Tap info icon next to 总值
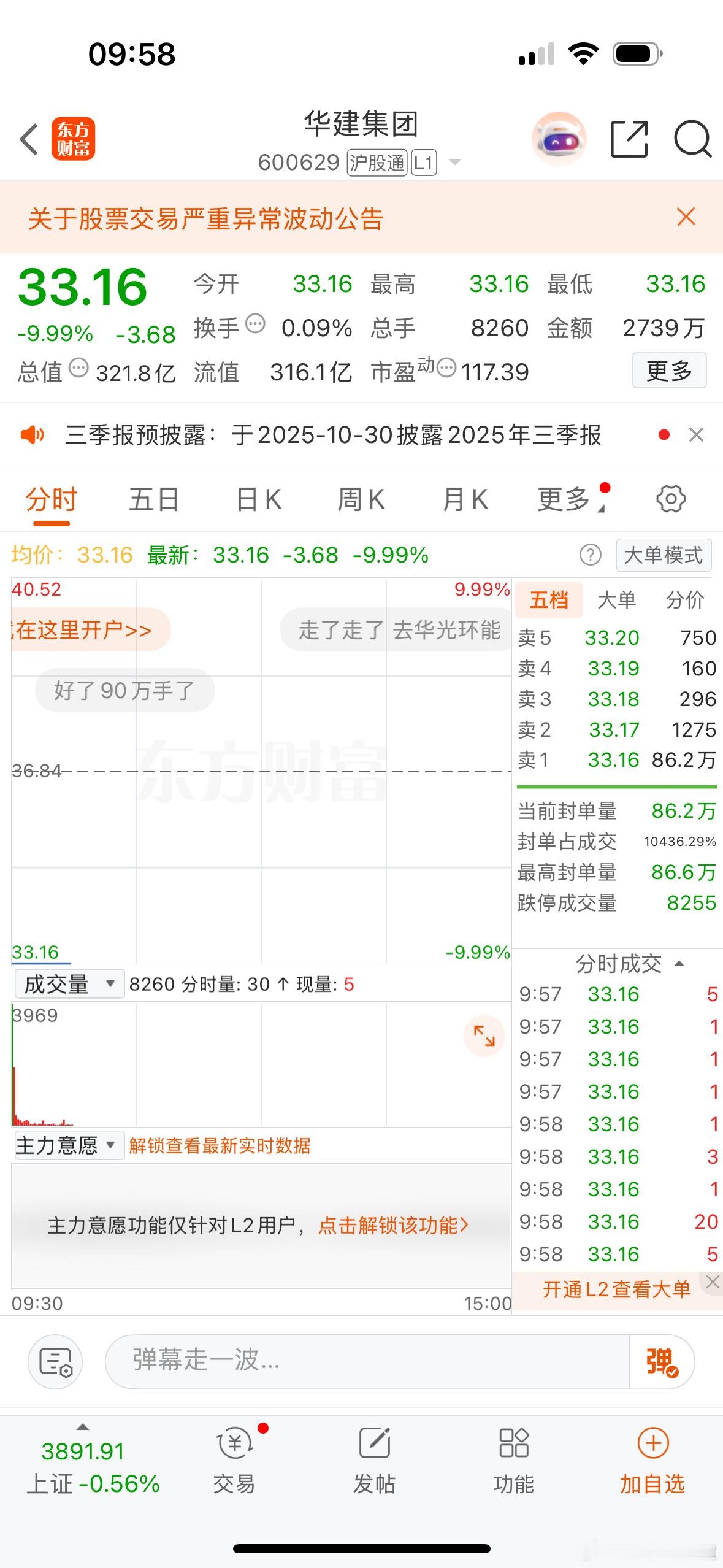The width and height of the screenshot is (723, 1568). click(78, 368)
